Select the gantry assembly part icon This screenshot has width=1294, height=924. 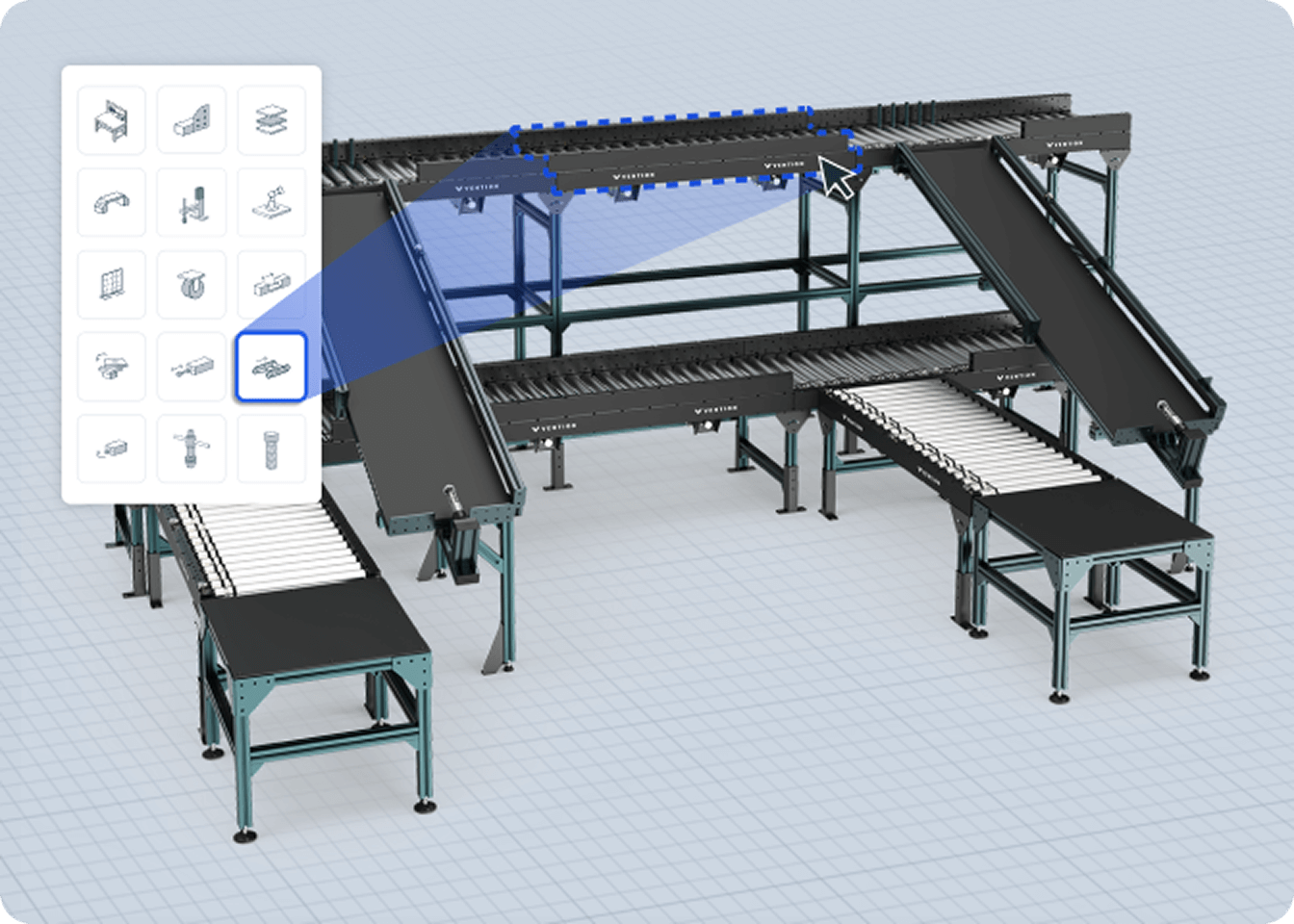click(111, 367)
